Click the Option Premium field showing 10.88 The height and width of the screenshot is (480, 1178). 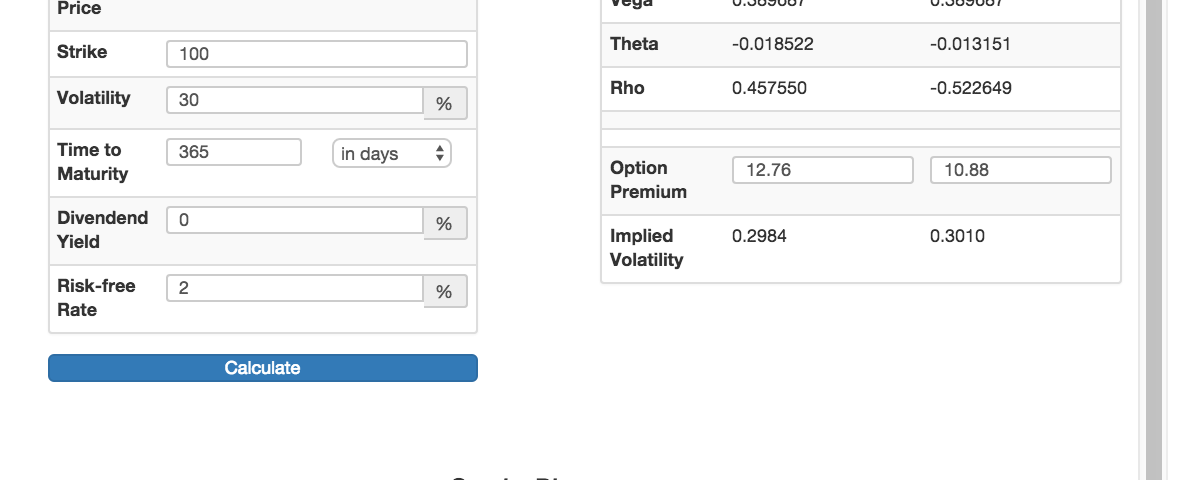1020,170
